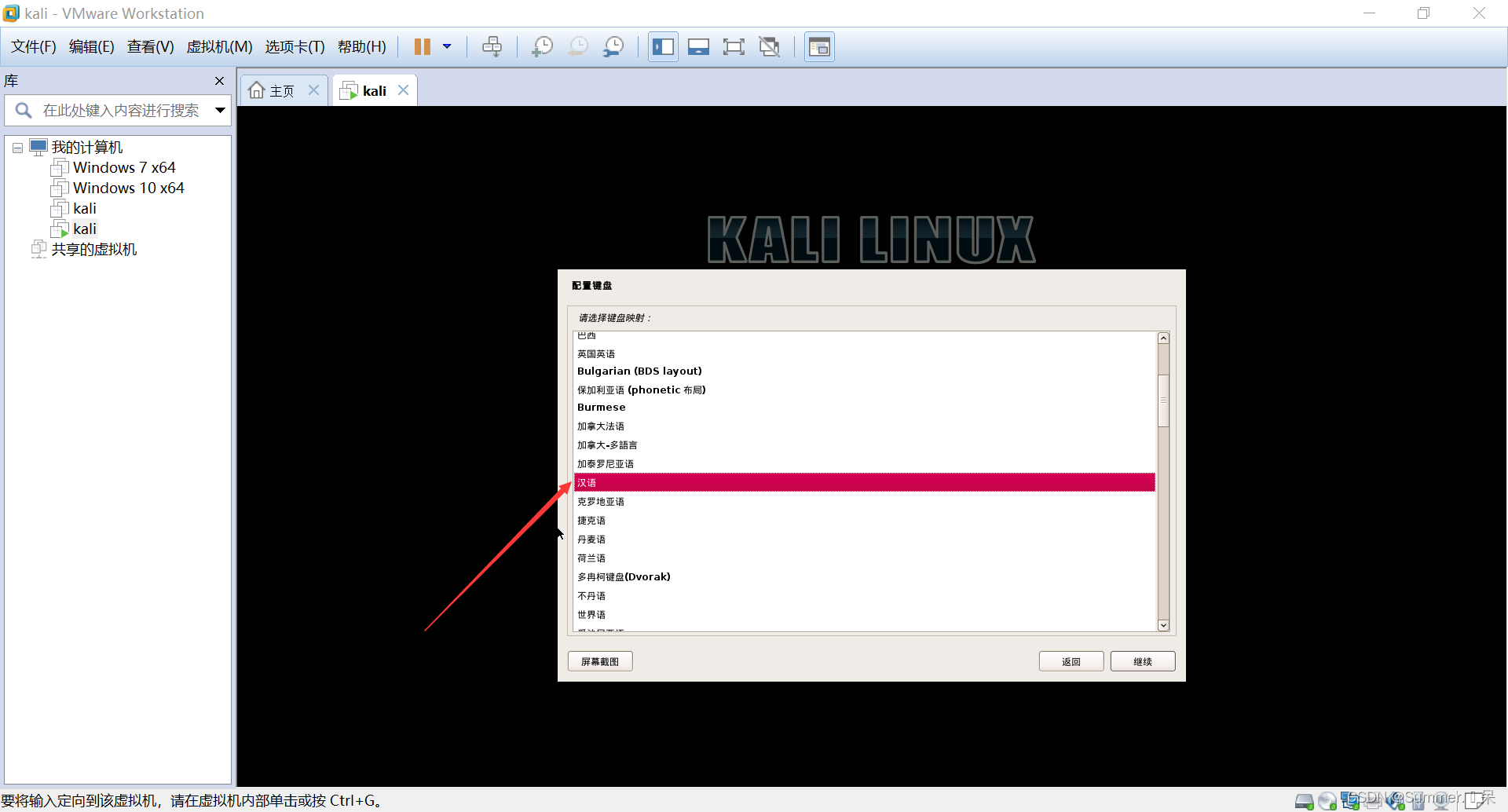Select 世界语 keyboard layout
1508x812 pixels.
pyautogui.click(x=865, y=615)
